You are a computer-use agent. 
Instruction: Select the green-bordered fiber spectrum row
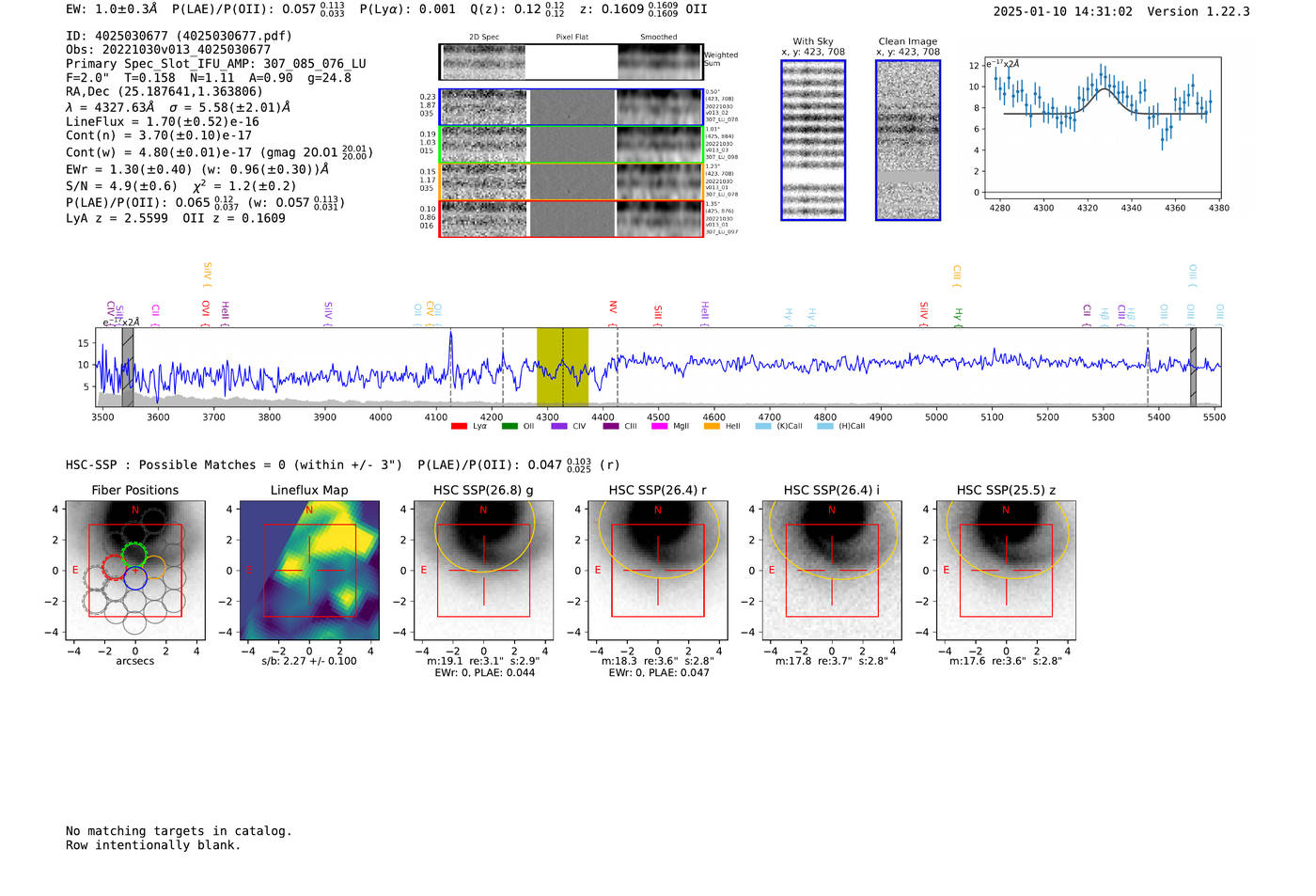pos(571,145)
